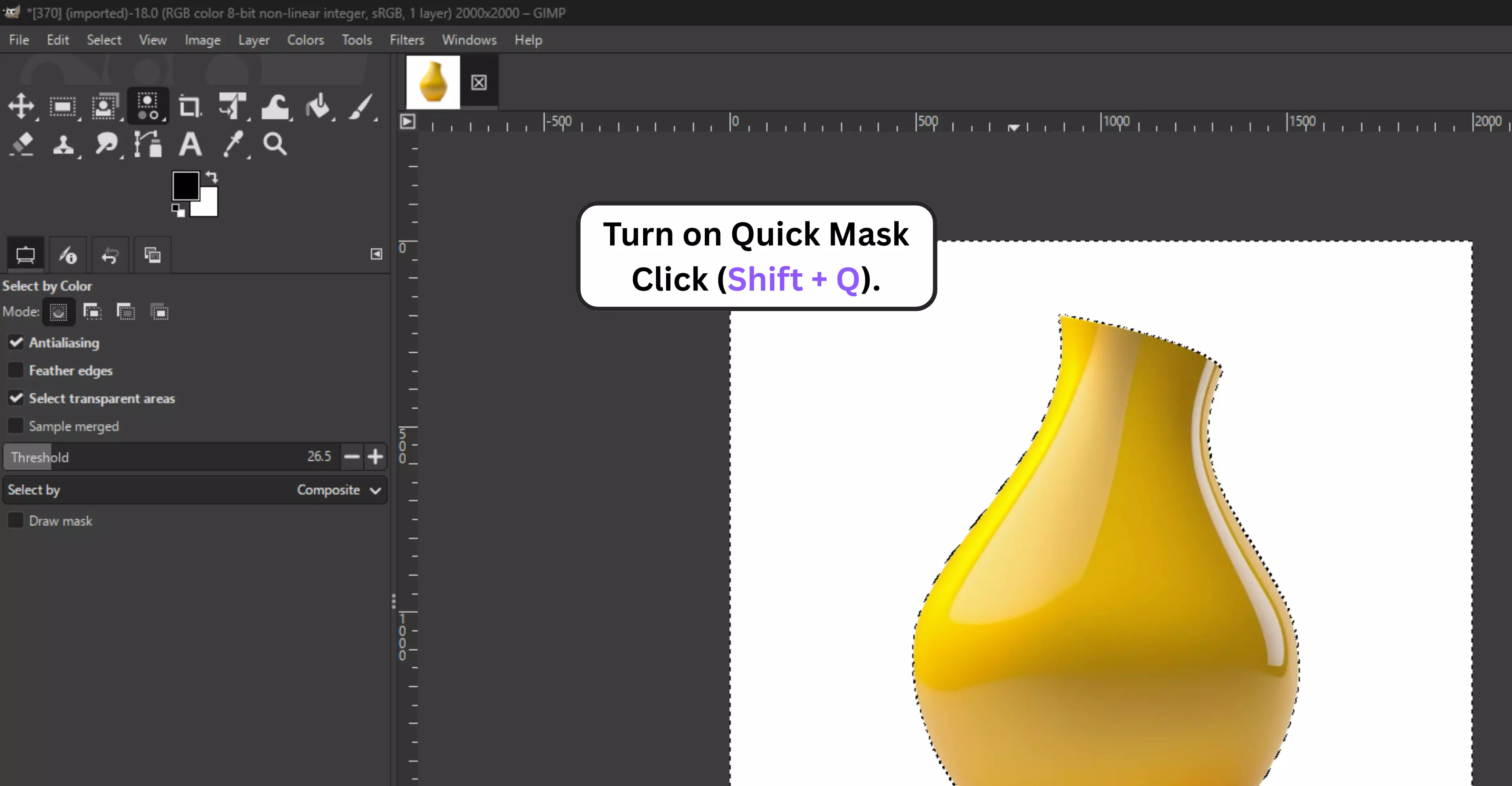
Task: Click the Bucket Fill tool
Action: tap(319, 107)
